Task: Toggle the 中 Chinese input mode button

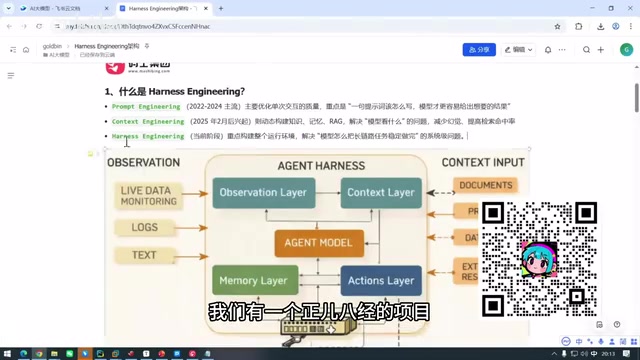Action: click(x=579, y=342)
